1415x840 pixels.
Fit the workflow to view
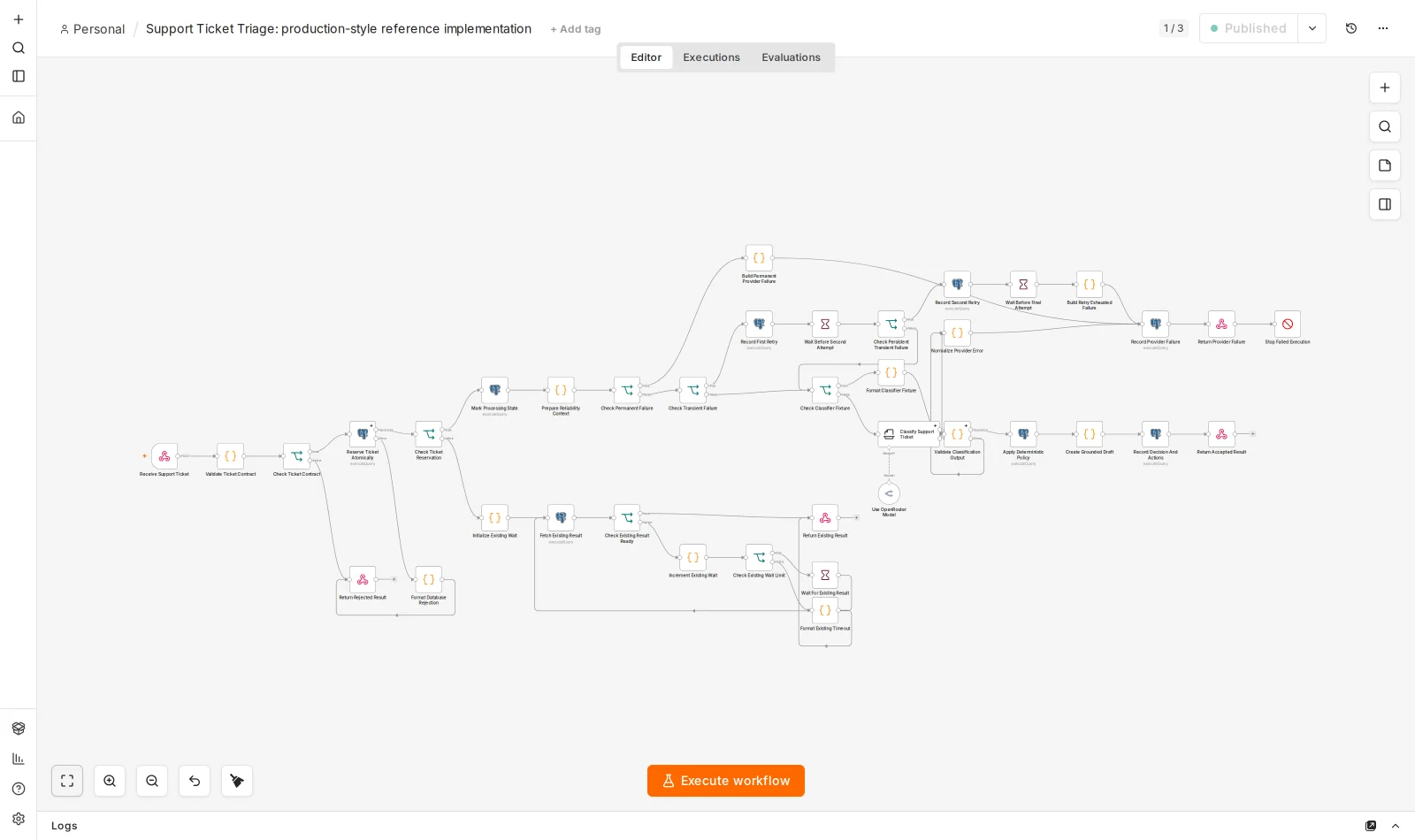coord(67,781)
